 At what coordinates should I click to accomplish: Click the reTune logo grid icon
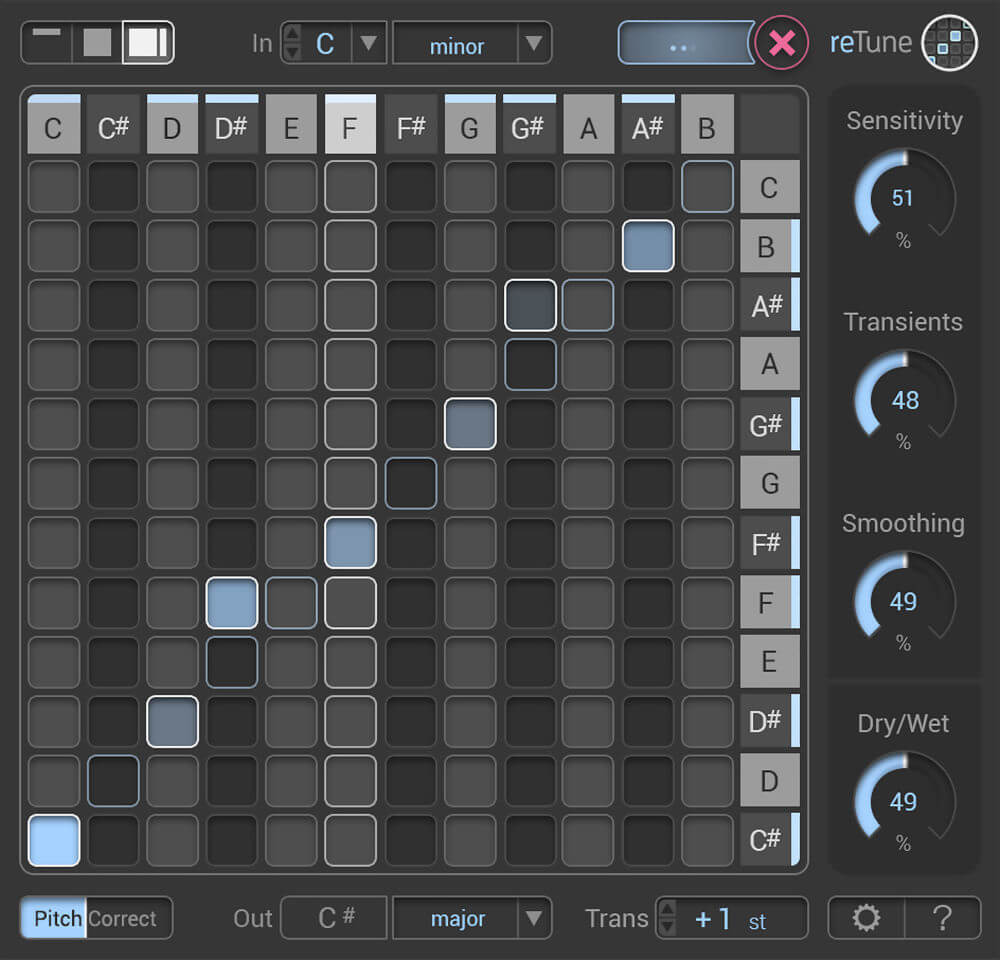click(x=949, y=43)
